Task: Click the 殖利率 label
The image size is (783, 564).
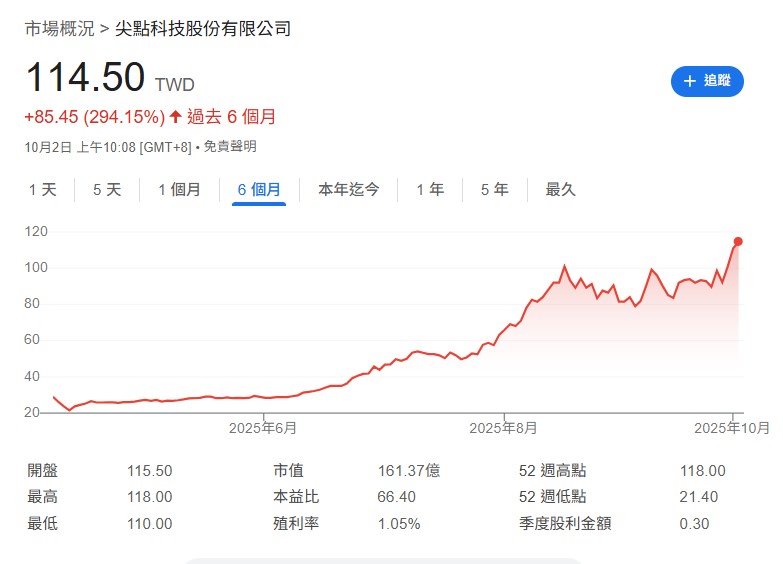Action: (296, 524)
